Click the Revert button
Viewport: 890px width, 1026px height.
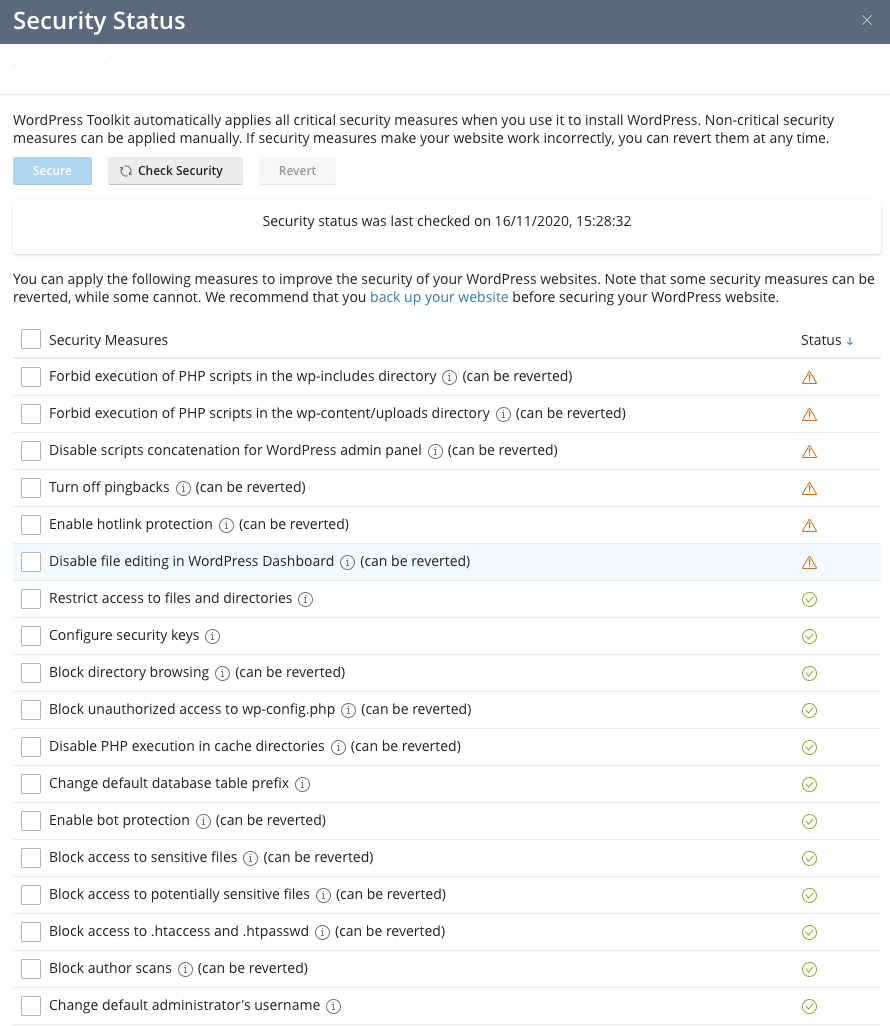click(x=297, y=170)
